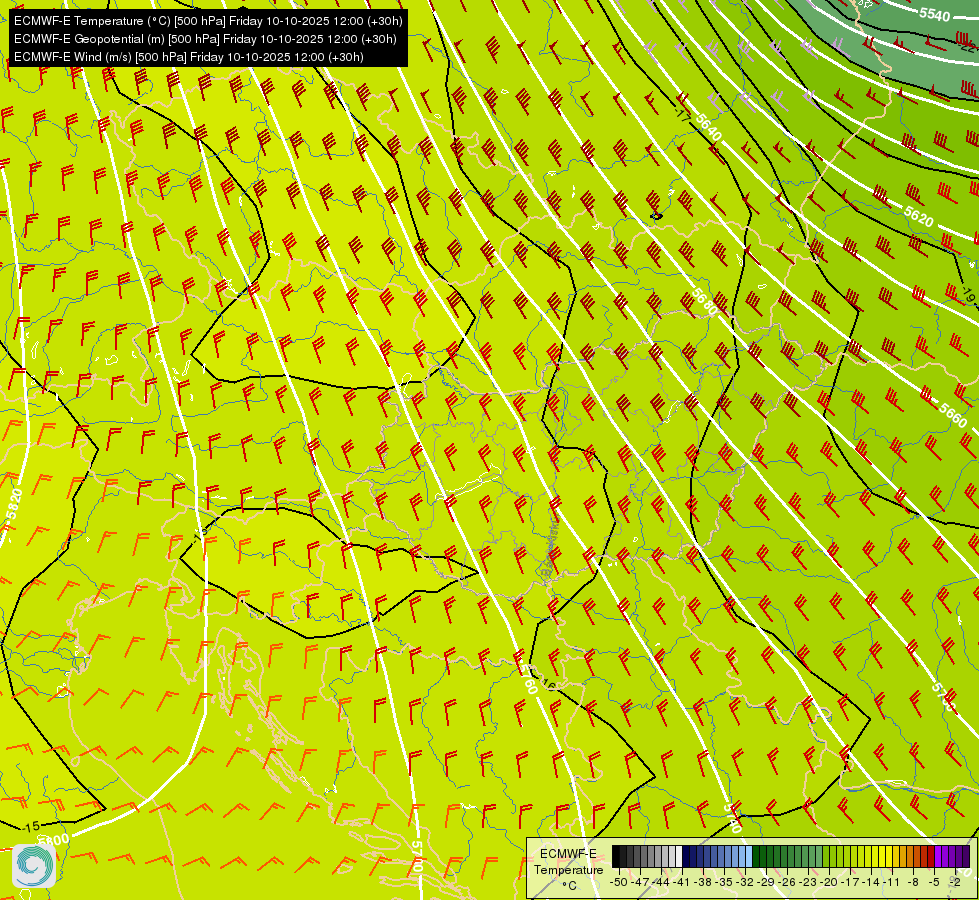The height and width of the screenshot is (900, 979).
Task: Pick the dark purple swatch at legend's warm end
Action: click(966, 856)
